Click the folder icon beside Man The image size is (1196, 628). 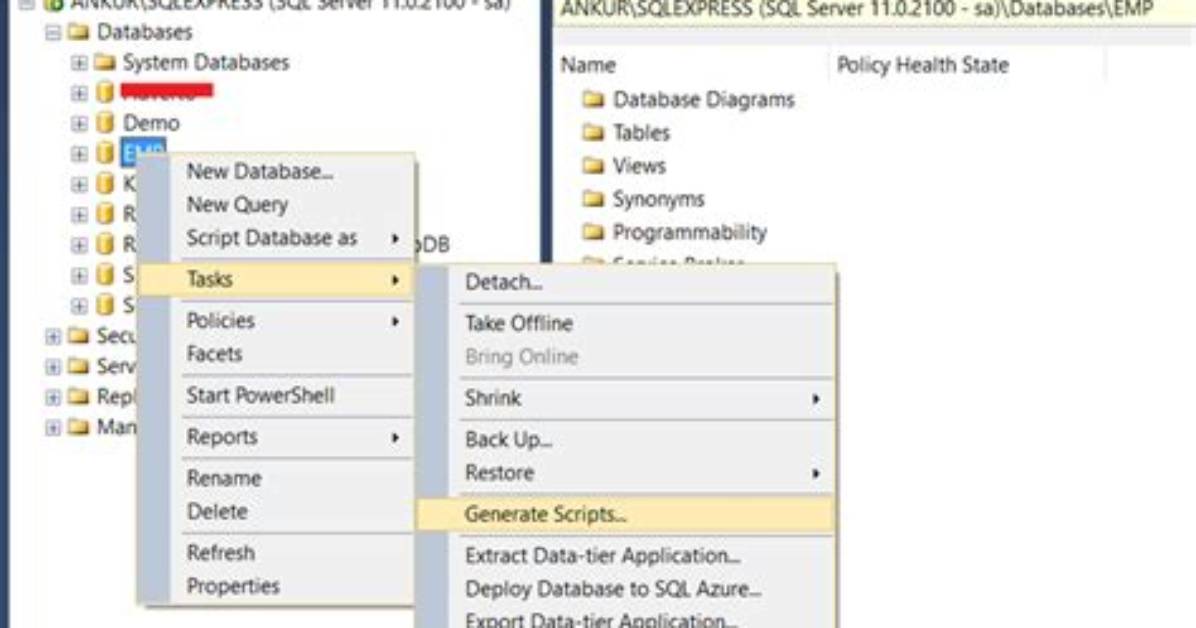point(78,427)
